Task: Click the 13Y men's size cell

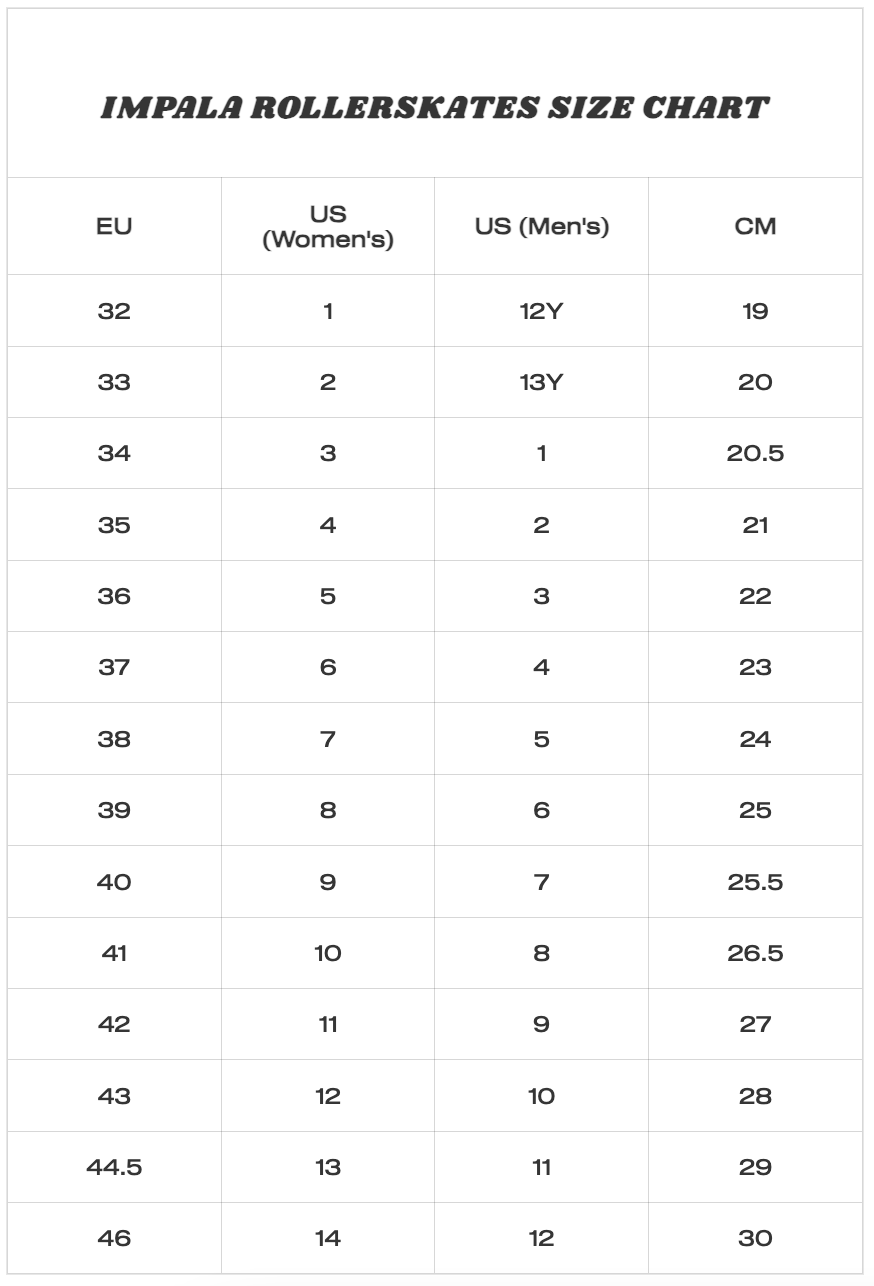Action: [x=541, y=382]
